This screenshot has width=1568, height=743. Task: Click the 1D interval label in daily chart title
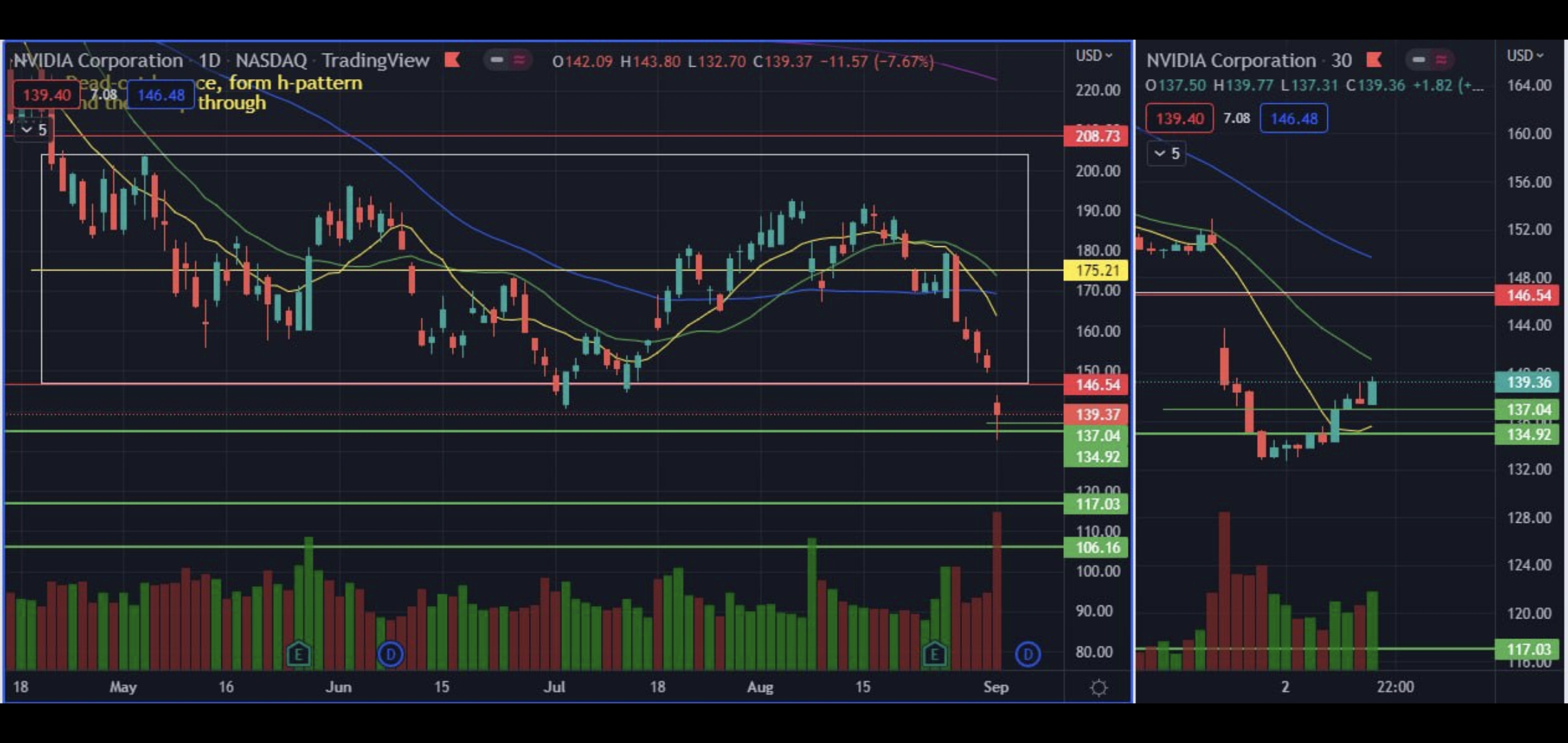coord(209,61)
